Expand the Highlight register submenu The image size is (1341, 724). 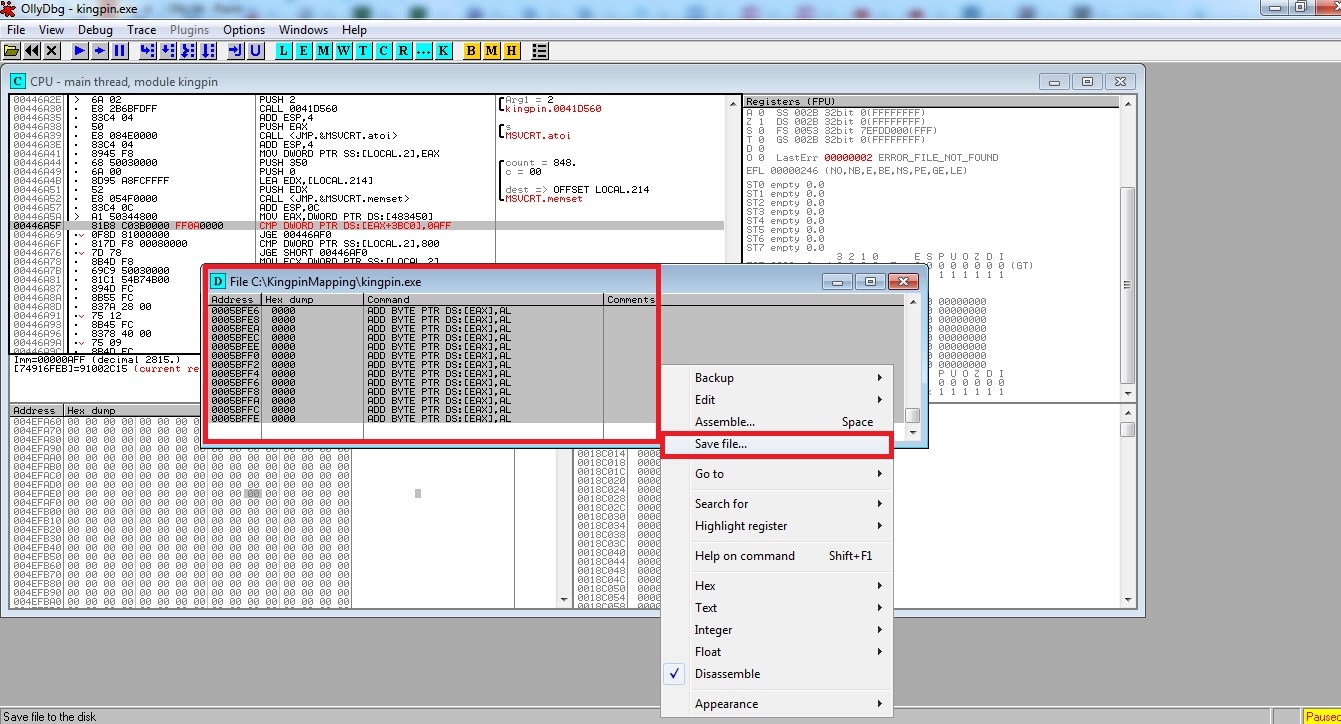coord(776,526)
